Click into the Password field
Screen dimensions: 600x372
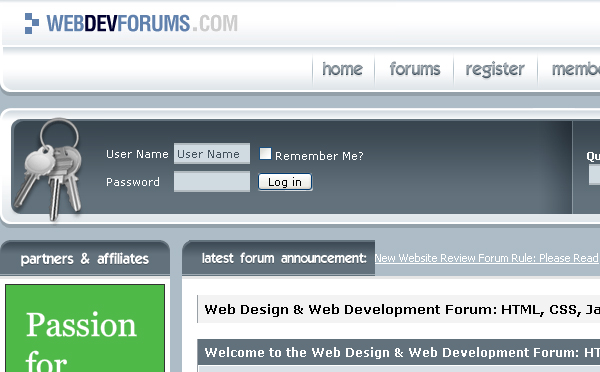pos(212,181)
